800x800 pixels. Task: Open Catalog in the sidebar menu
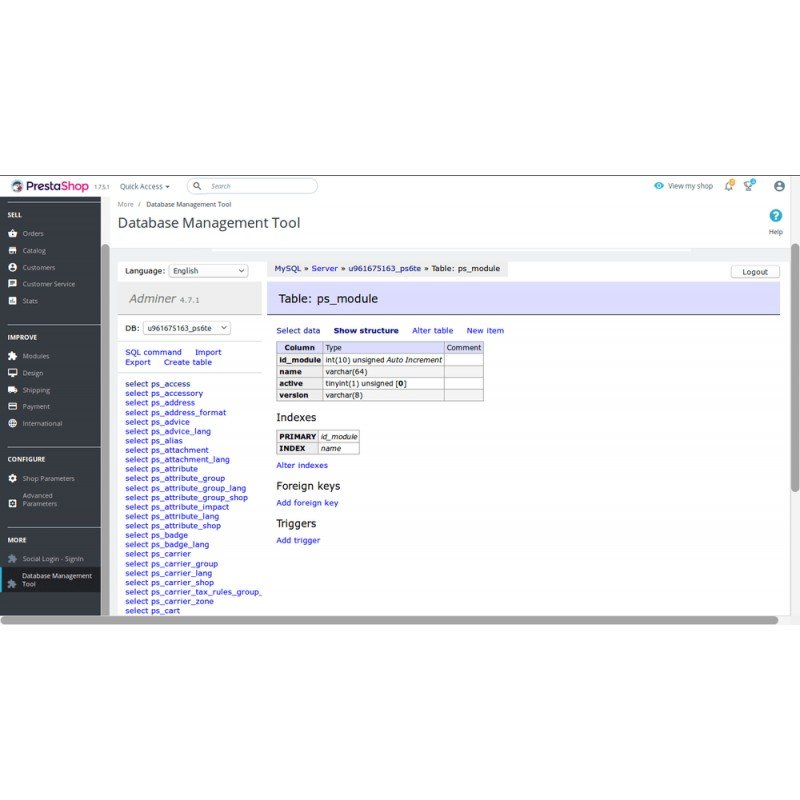point(34,251)
